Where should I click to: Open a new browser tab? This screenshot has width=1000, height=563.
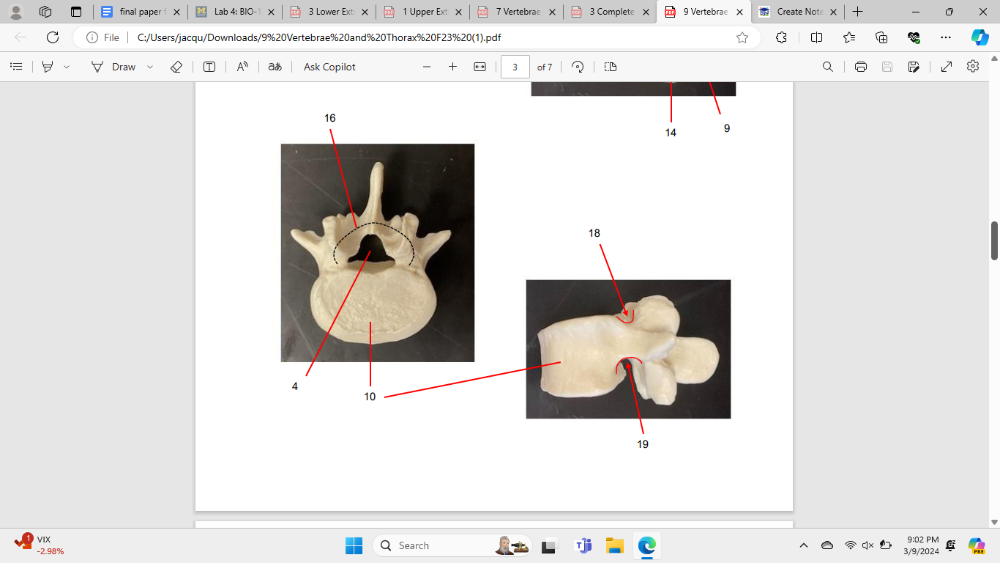857,12
